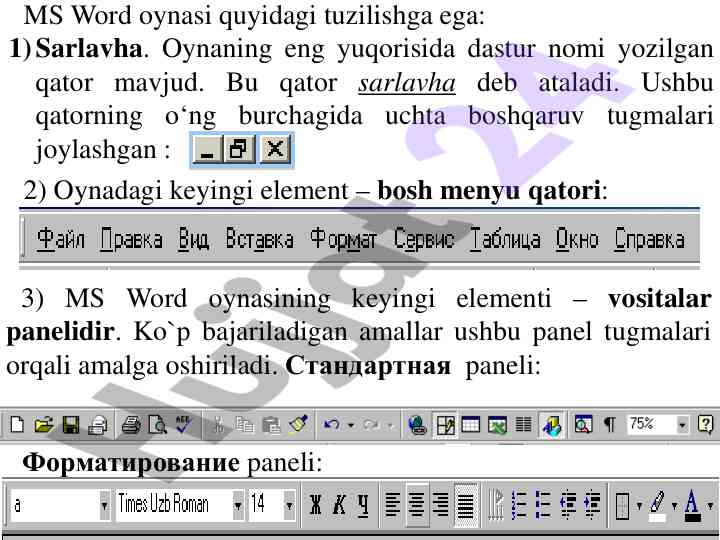Open the Окно menu
Image resolution: width=720 pixels, height=540 pixels.
click(x=577, y=239)
